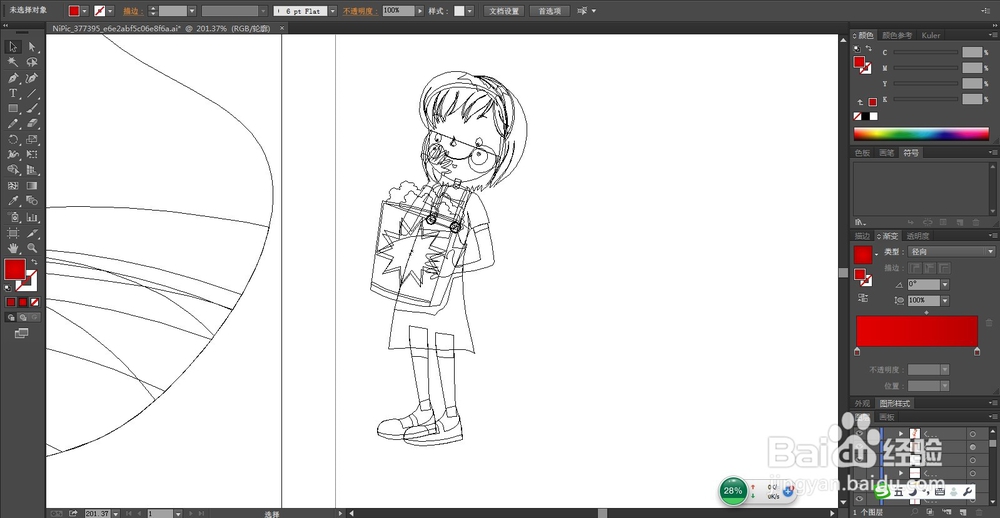Image resolution: width=1000 pixels, height=518 pixels.
Task: Select the Zoom tool
Action: 32,248
